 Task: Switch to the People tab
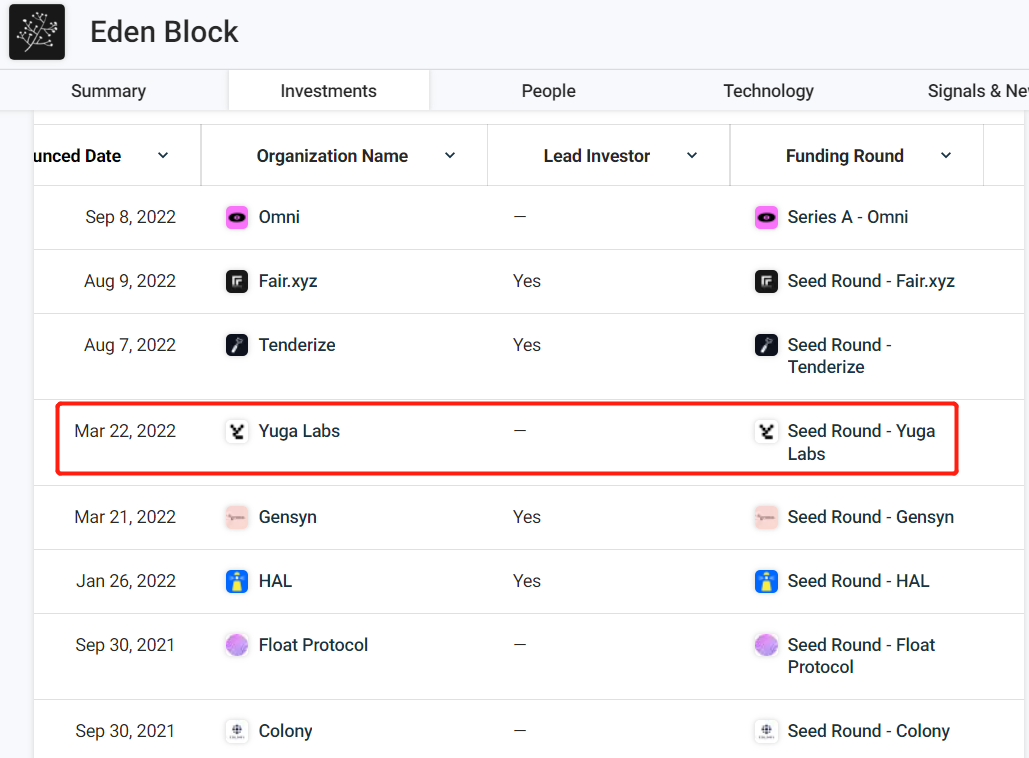[548, 91]
